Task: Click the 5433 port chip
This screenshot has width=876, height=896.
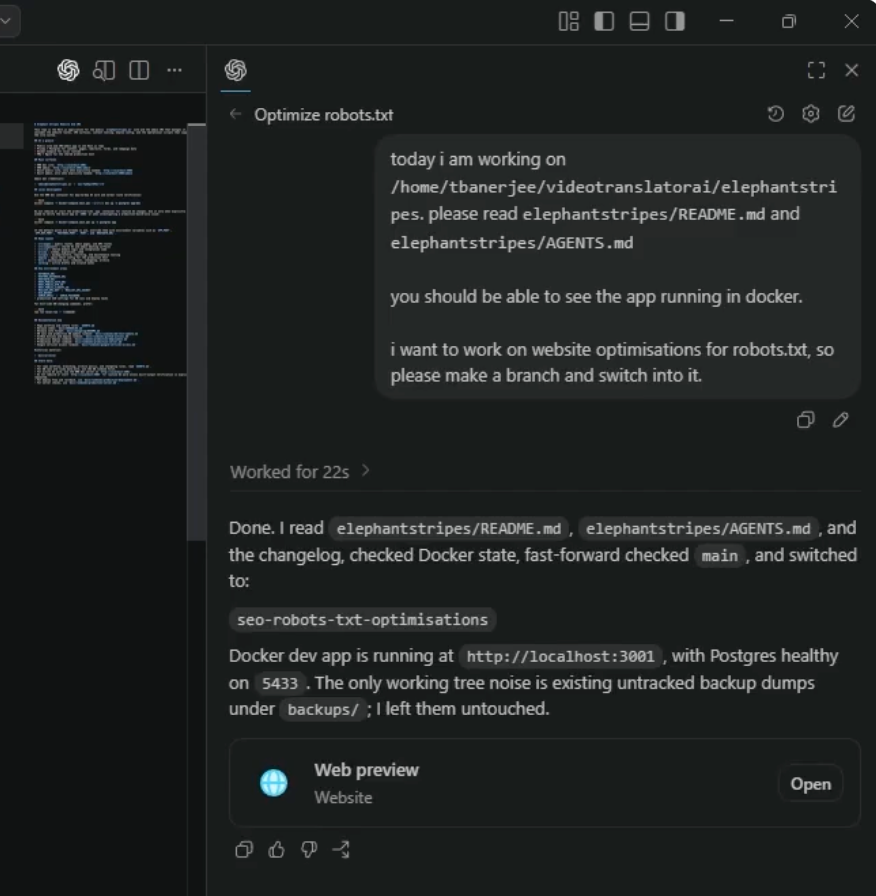Action: pos(279,683)
